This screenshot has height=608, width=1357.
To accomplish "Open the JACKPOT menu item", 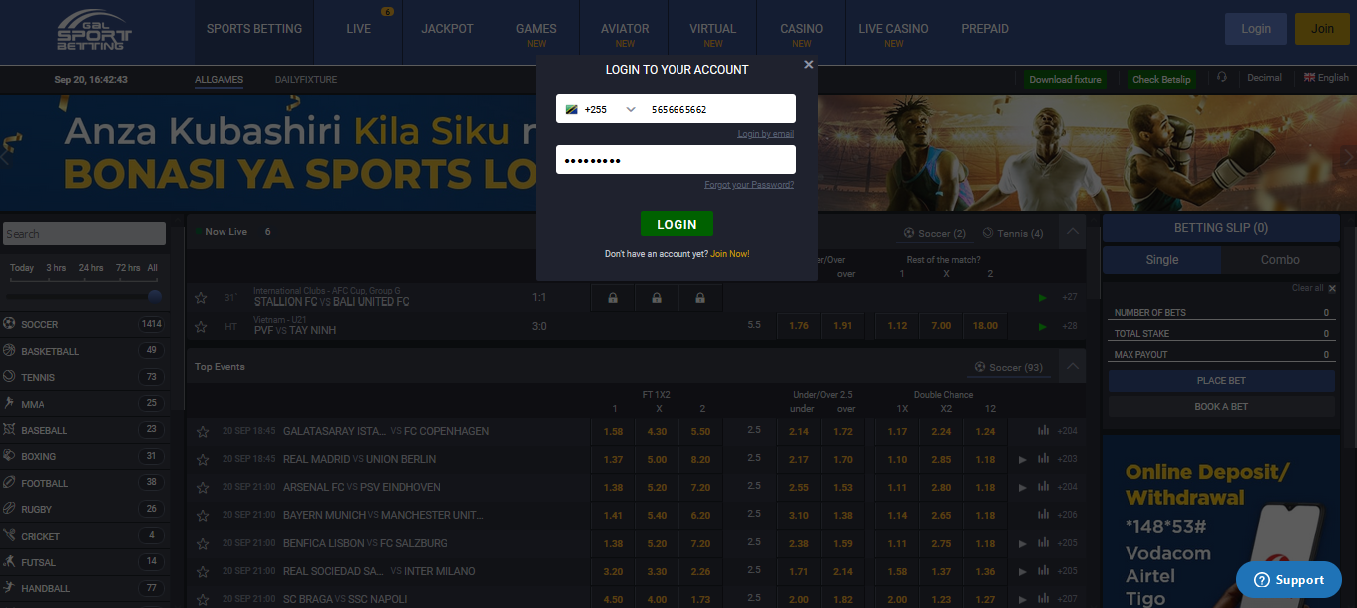I will (x=447, y=29).
